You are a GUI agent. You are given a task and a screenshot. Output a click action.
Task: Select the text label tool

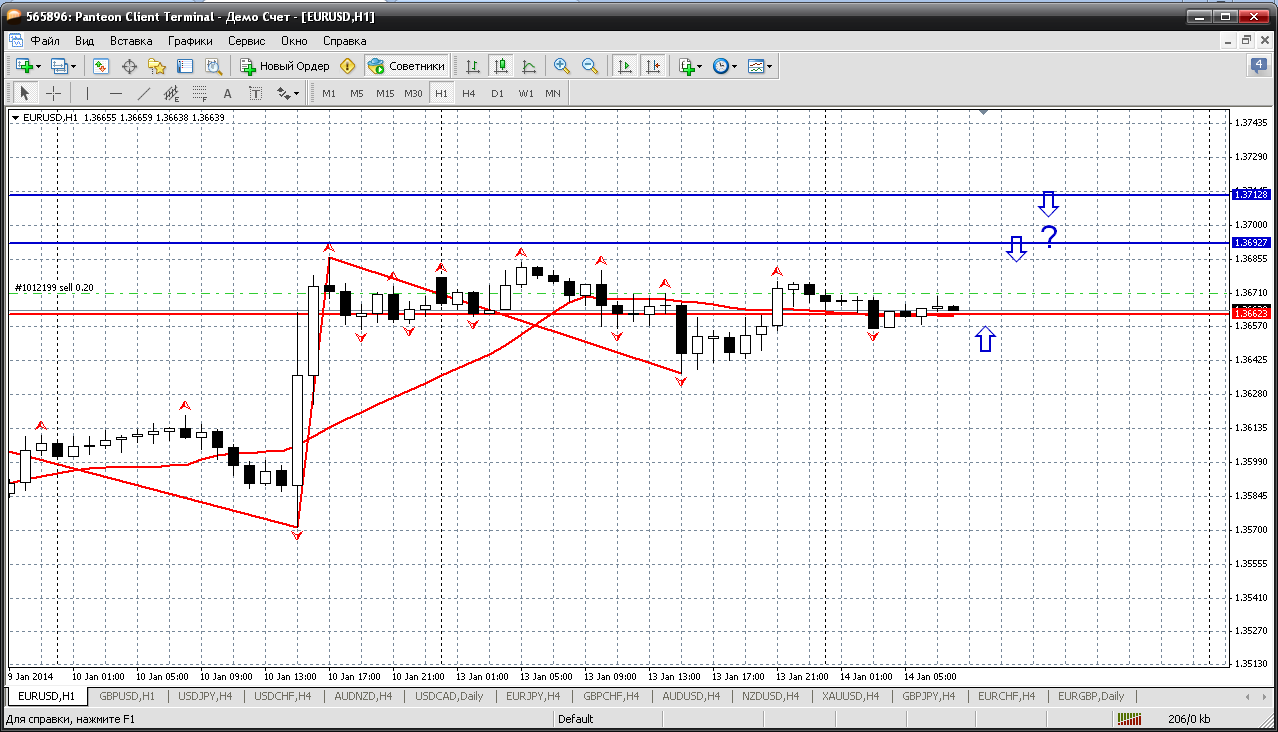255,93
